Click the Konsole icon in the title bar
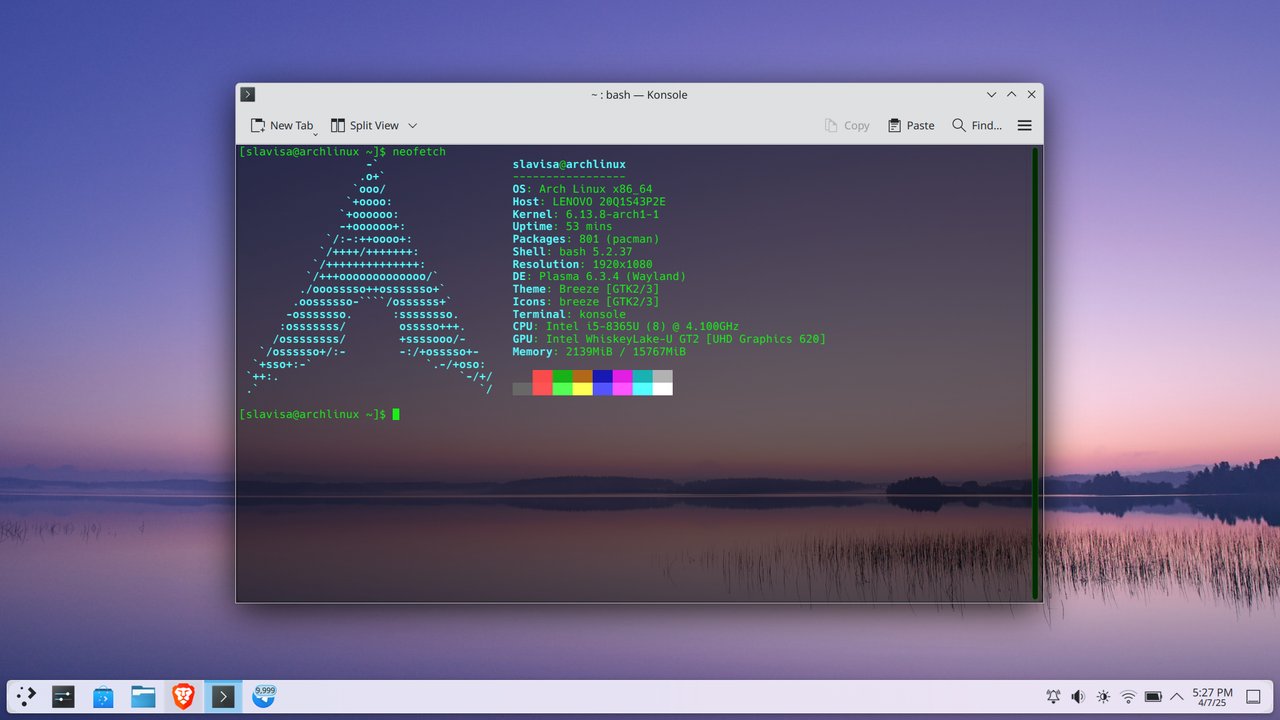 tap(248, 94)
